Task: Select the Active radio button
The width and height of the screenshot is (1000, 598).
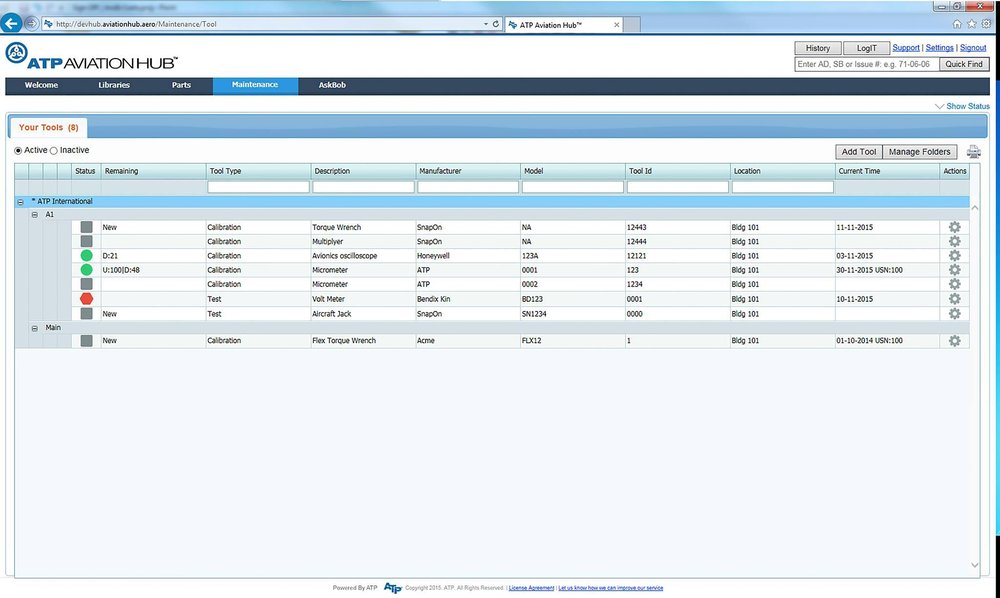Action: pos(18,151)
